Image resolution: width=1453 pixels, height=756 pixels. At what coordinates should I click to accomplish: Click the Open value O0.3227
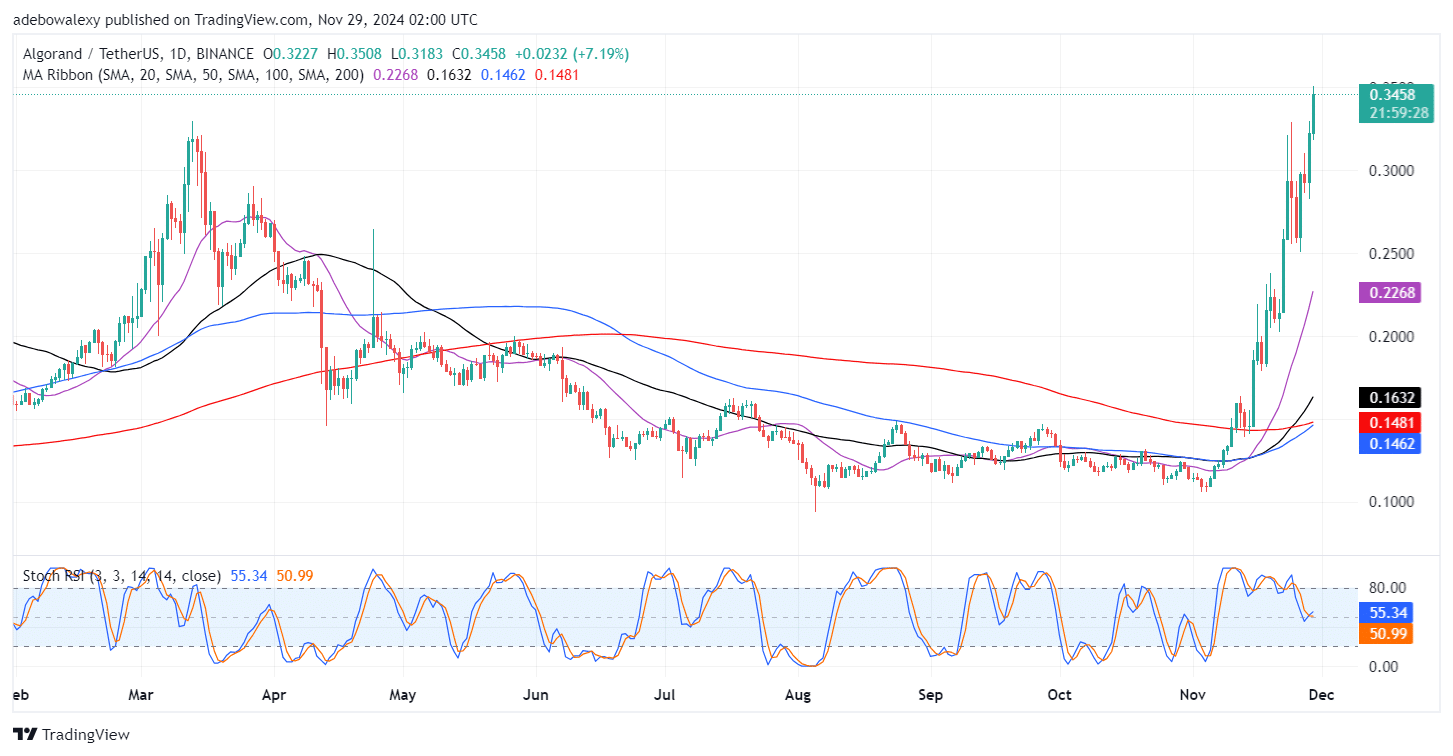[x=292, y=54]
